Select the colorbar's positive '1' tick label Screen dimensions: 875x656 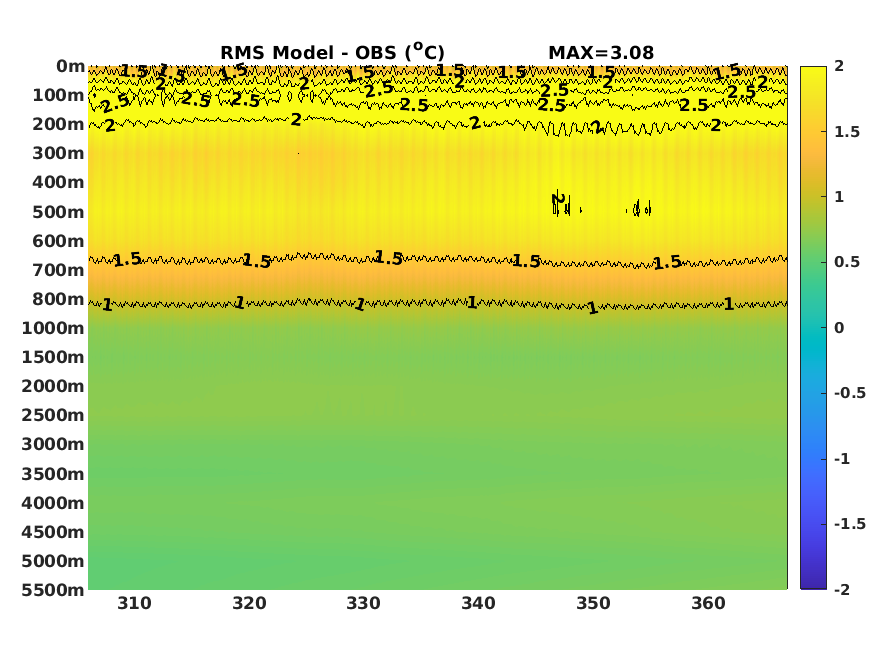(839, 196)
